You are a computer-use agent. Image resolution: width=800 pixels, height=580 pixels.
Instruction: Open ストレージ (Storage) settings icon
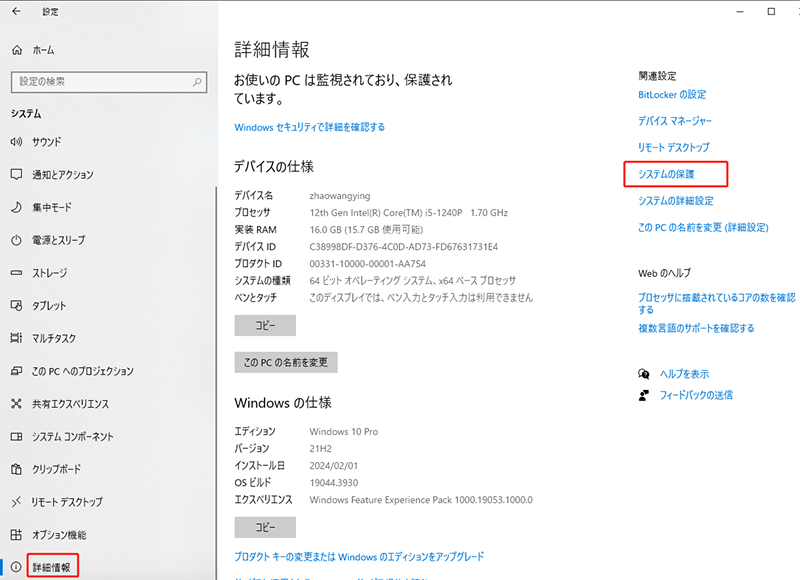[x=15, y=273]
